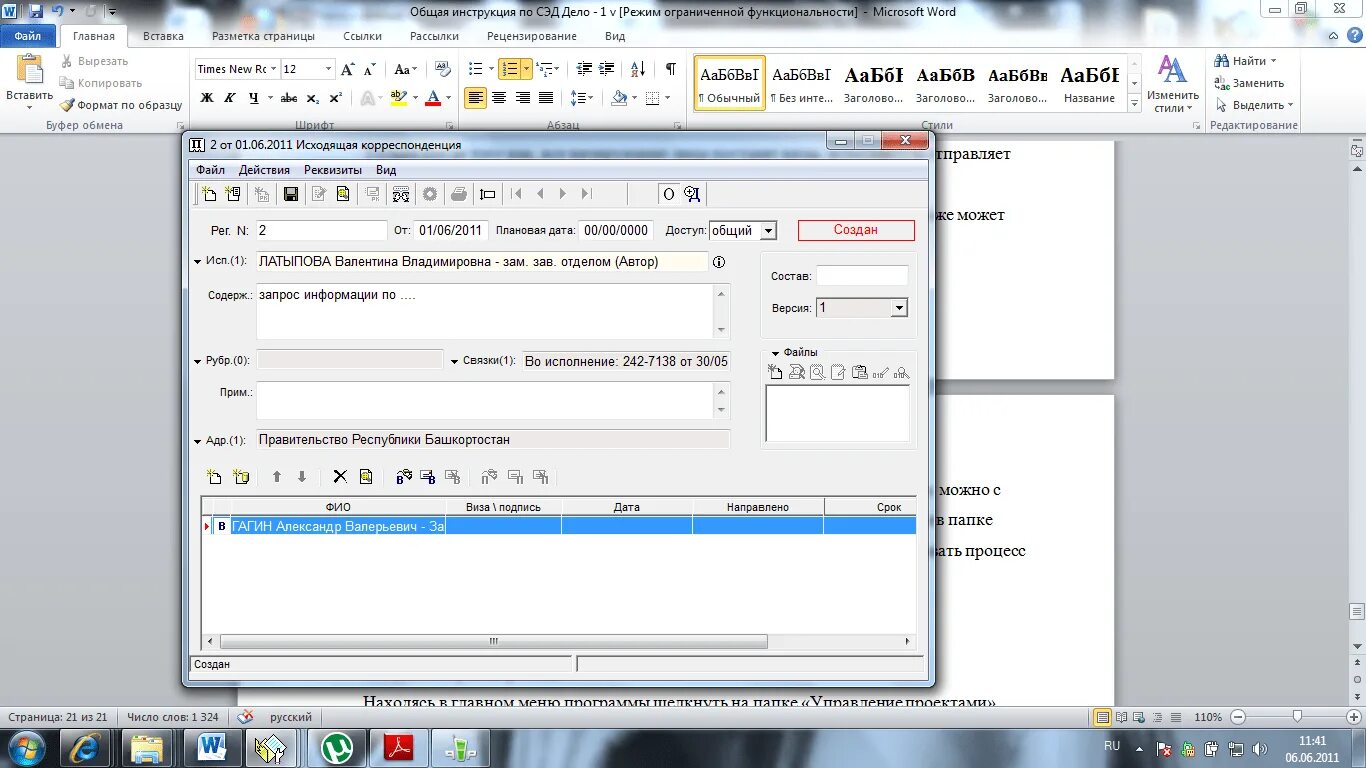Collapse the Файлы panel arrow
This screenshot has height=768, width=1366.
775,353
